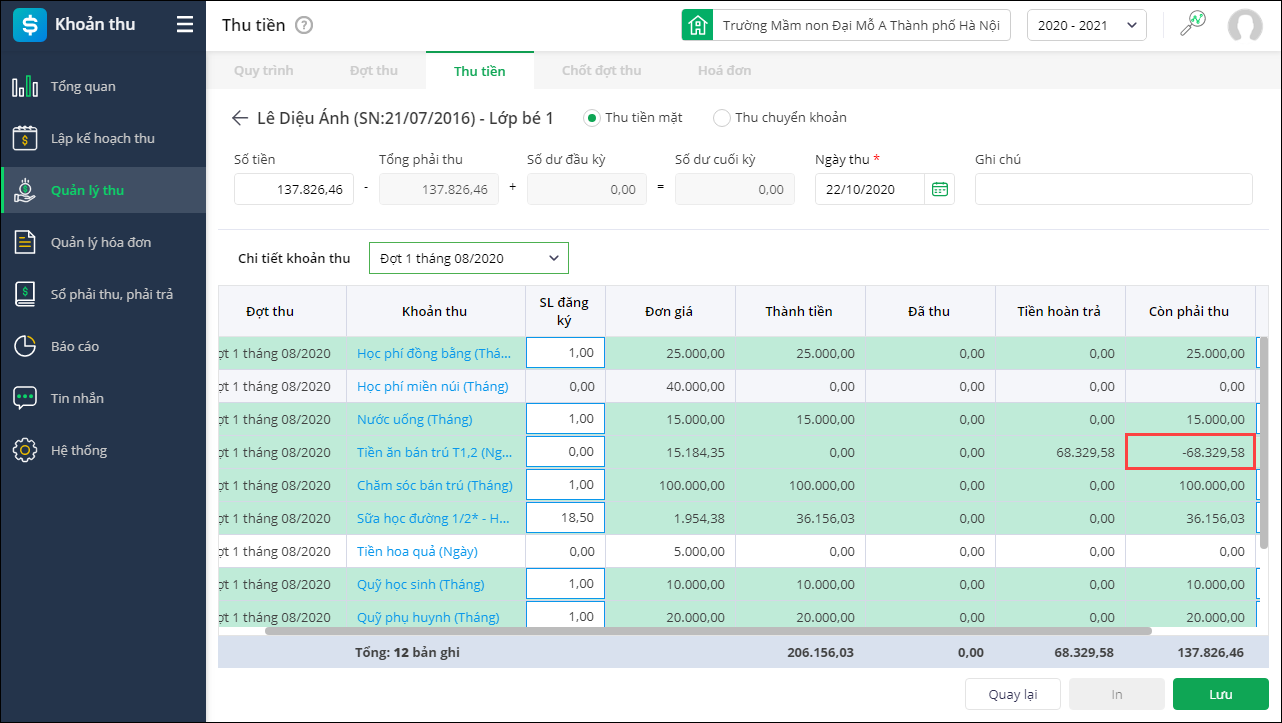Viewport: 1282px width, 723px height.
Task: Open the Tin nhắn message icon
Action: 25,399
